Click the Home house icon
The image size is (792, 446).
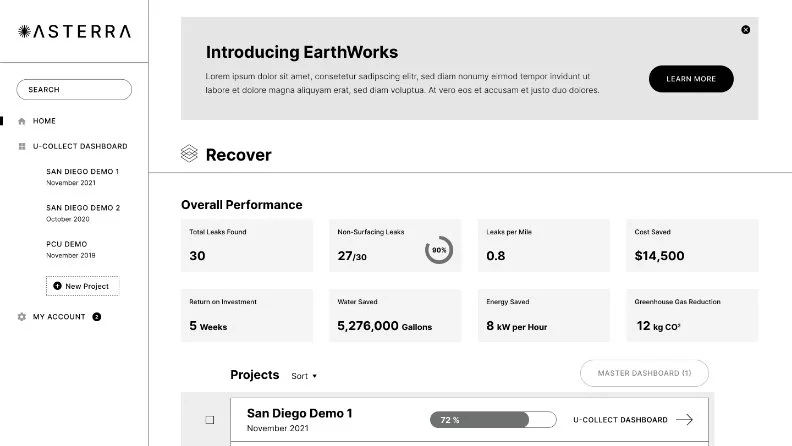coord(22,121)
